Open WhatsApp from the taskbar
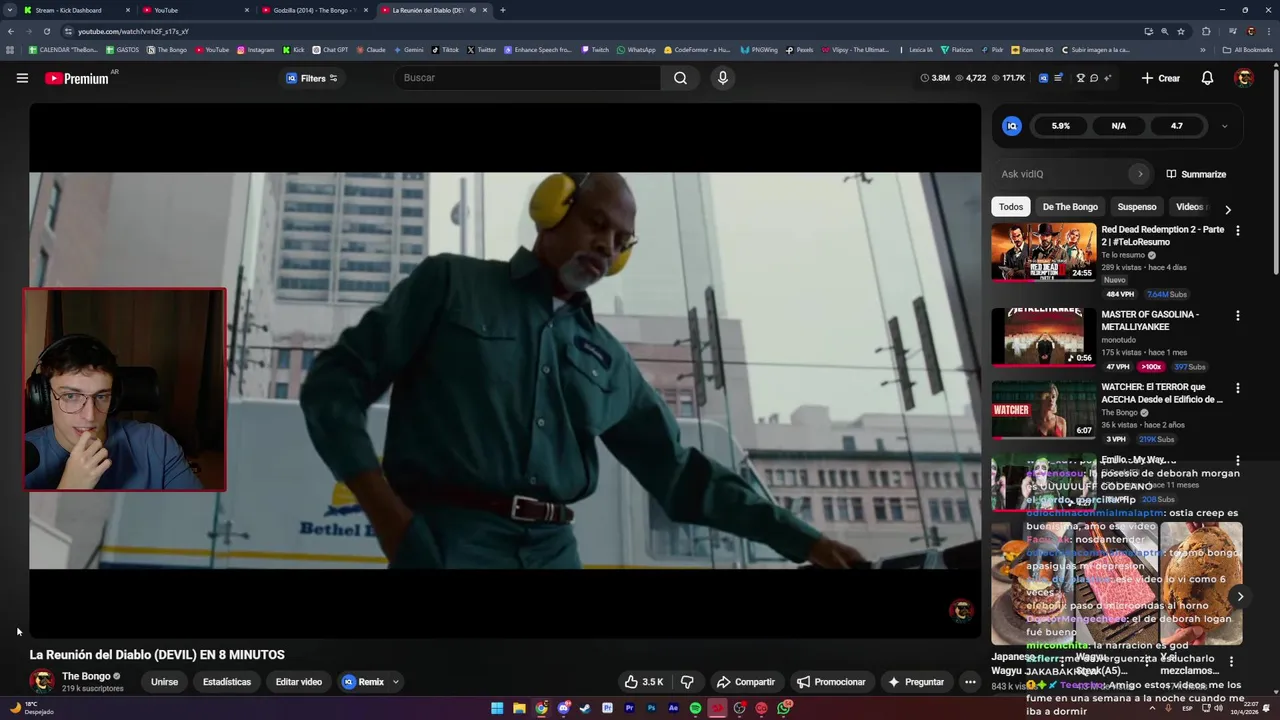Viewport: 1280px width, 720px height. [x=784, y=708]
